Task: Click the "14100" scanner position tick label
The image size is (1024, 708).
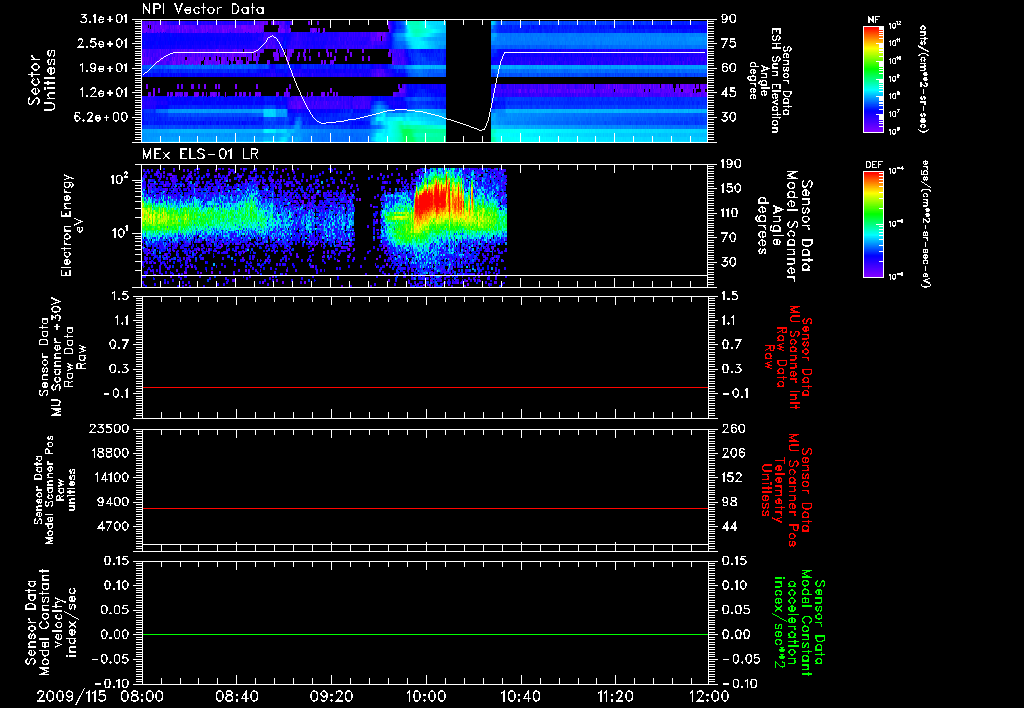Action: coord(111,477)
